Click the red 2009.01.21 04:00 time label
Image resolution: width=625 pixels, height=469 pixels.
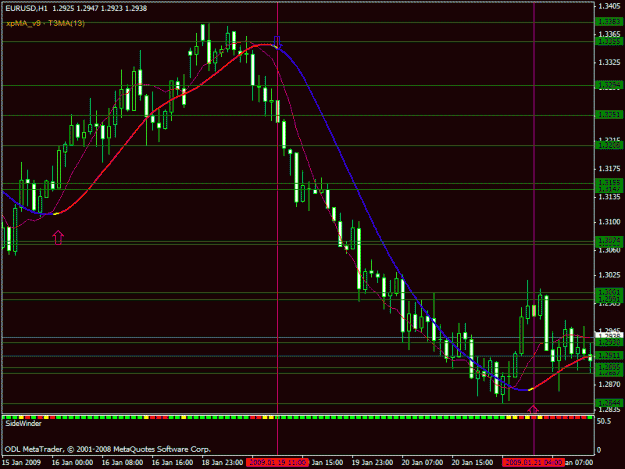pos(533,463)
